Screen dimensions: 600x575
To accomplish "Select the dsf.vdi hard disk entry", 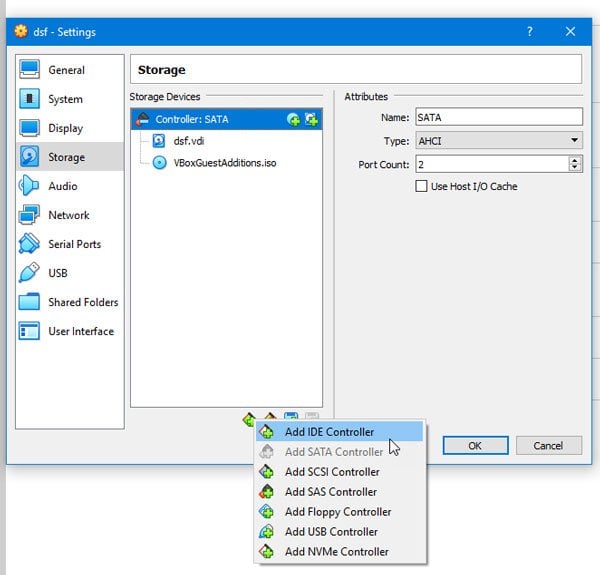I will [x=227, y=141].
